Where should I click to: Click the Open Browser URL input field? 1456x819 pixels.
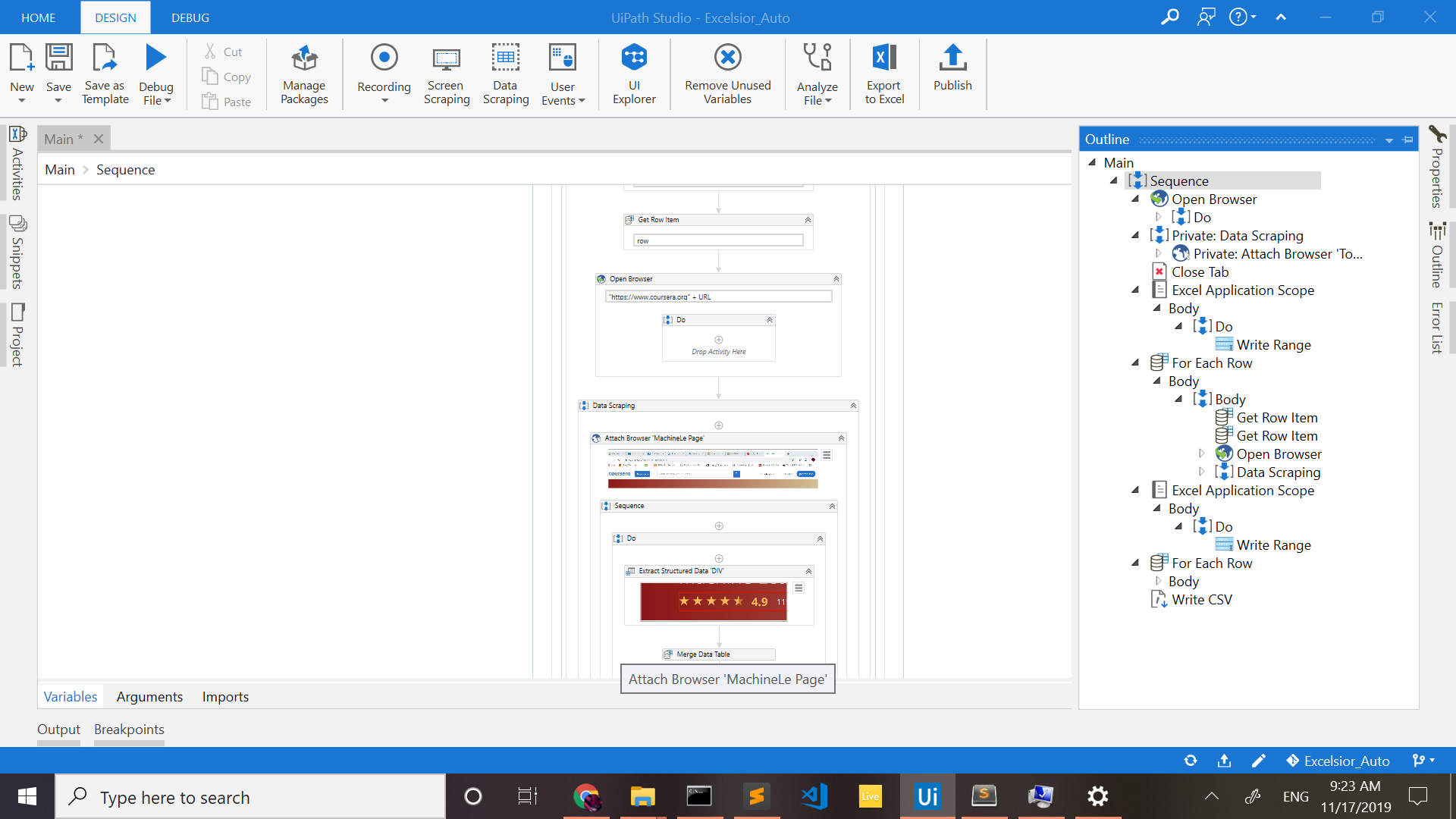718,297
